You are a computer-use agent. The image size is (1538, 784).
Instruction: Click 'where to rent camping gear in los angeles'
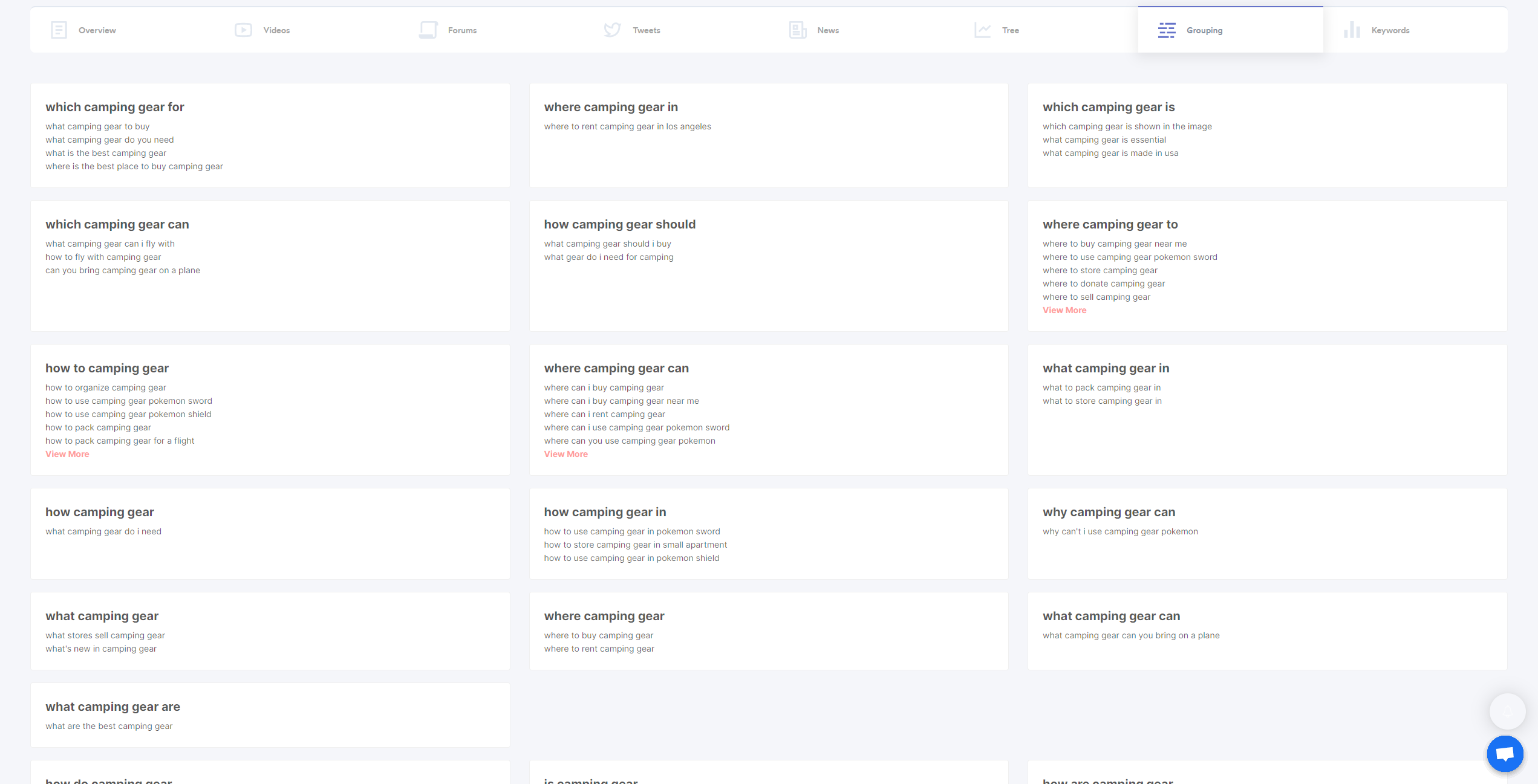(x=627, y=126)
